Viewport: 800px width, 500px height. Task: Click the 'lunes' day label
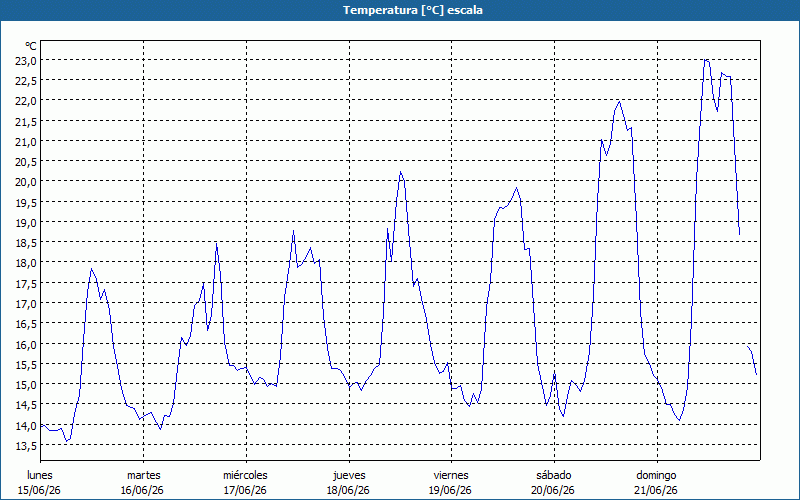tap(40, 475)
